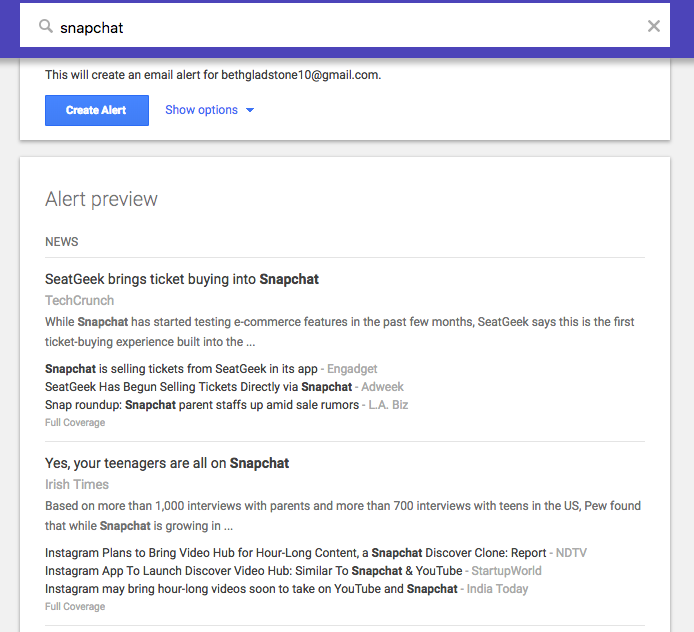Click the magnifying glass search icon
The image size is (694, 632).
[46, 27]
